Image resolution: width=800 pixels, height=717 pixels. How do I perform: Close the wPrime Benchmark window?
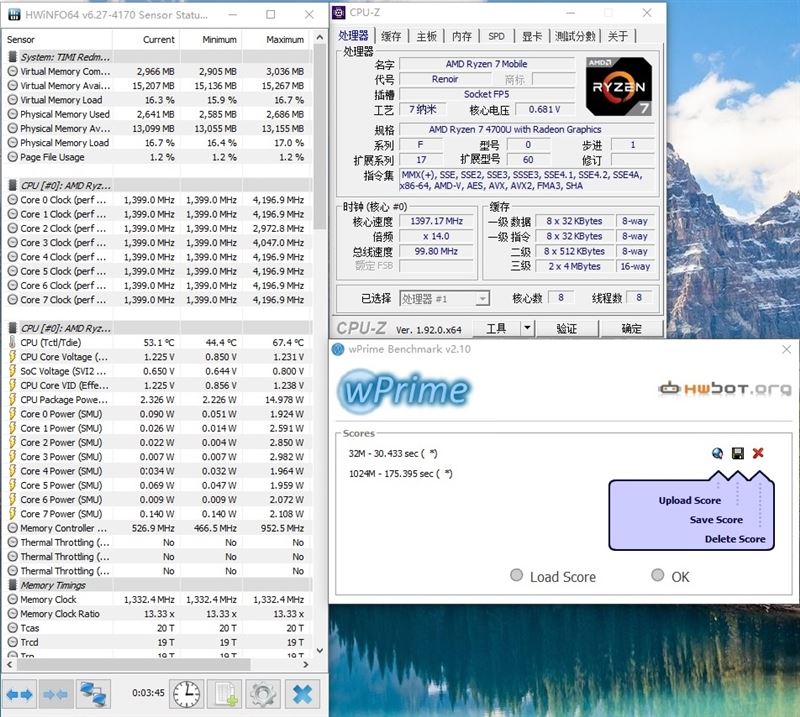pyautogui.click(x=786, y=349)
